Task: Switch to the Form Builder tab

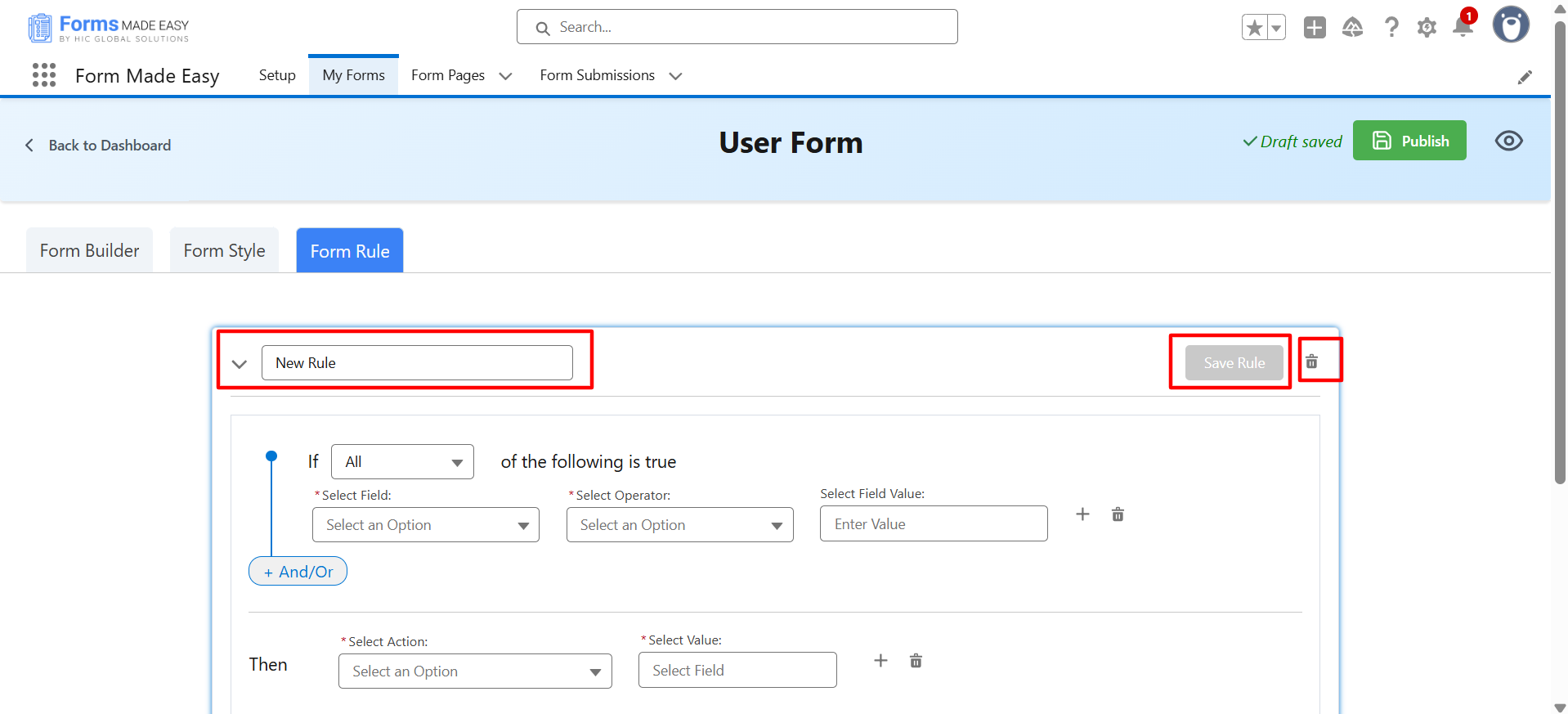Action: point(90,251)
